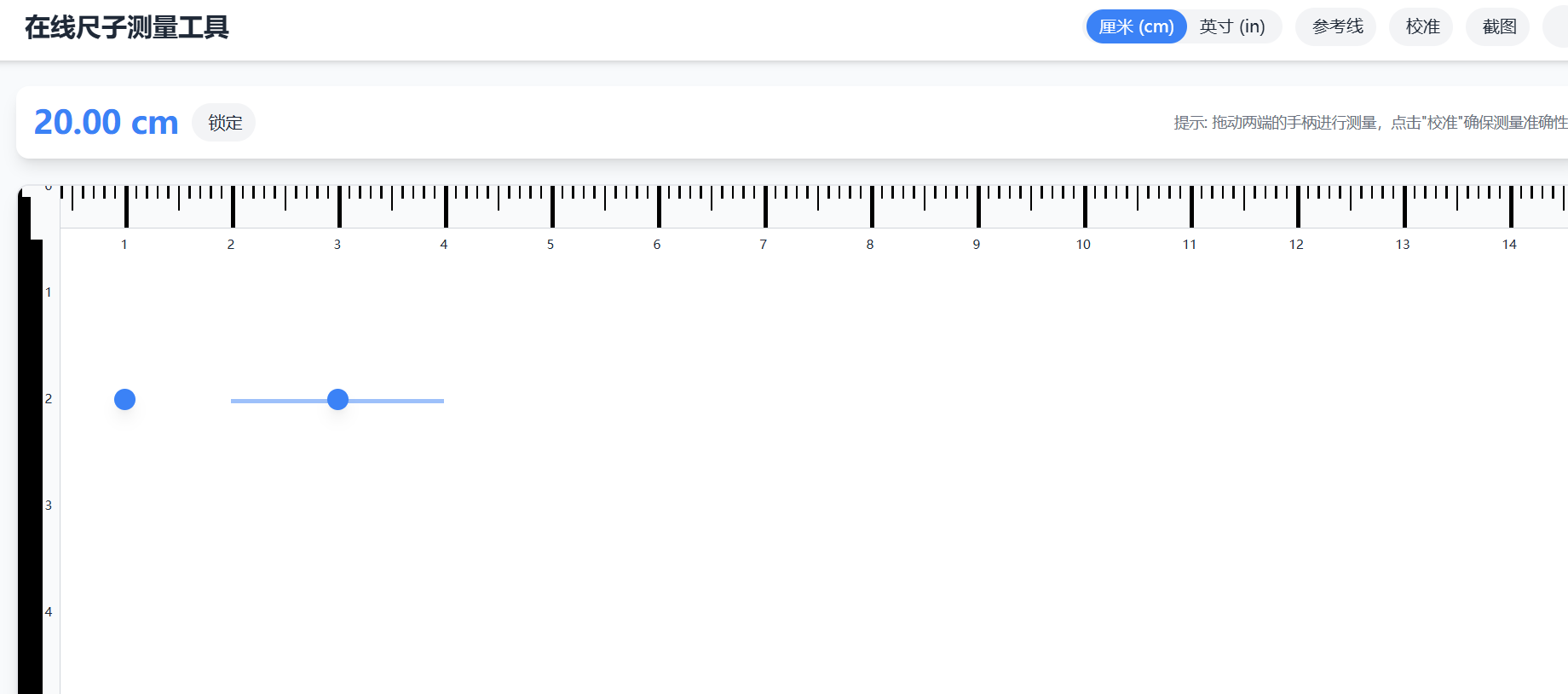Switch units to 厘米 (cm)
Image resolution: width=1568 pixels, height=694 pixels.
click(x=1136, y=27)
